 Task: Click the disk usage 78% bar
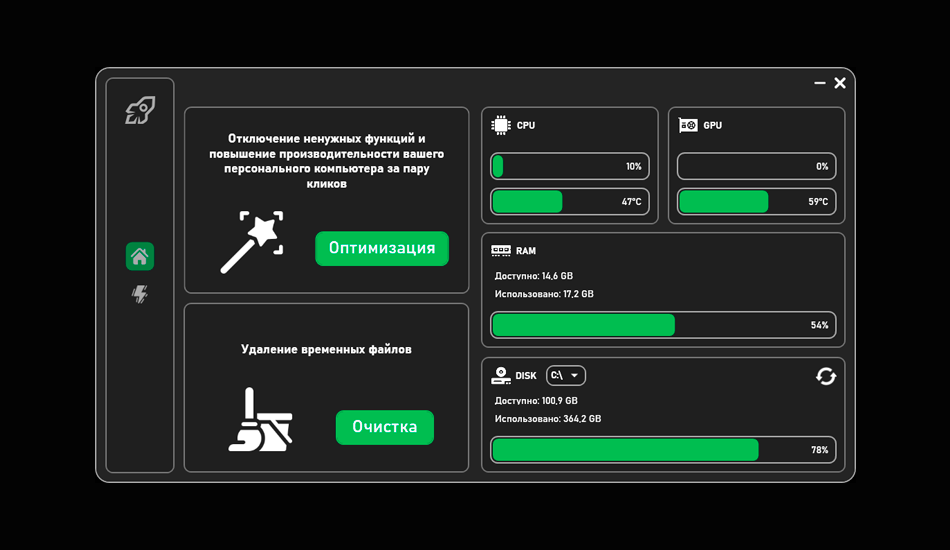(x=663, y=450)
